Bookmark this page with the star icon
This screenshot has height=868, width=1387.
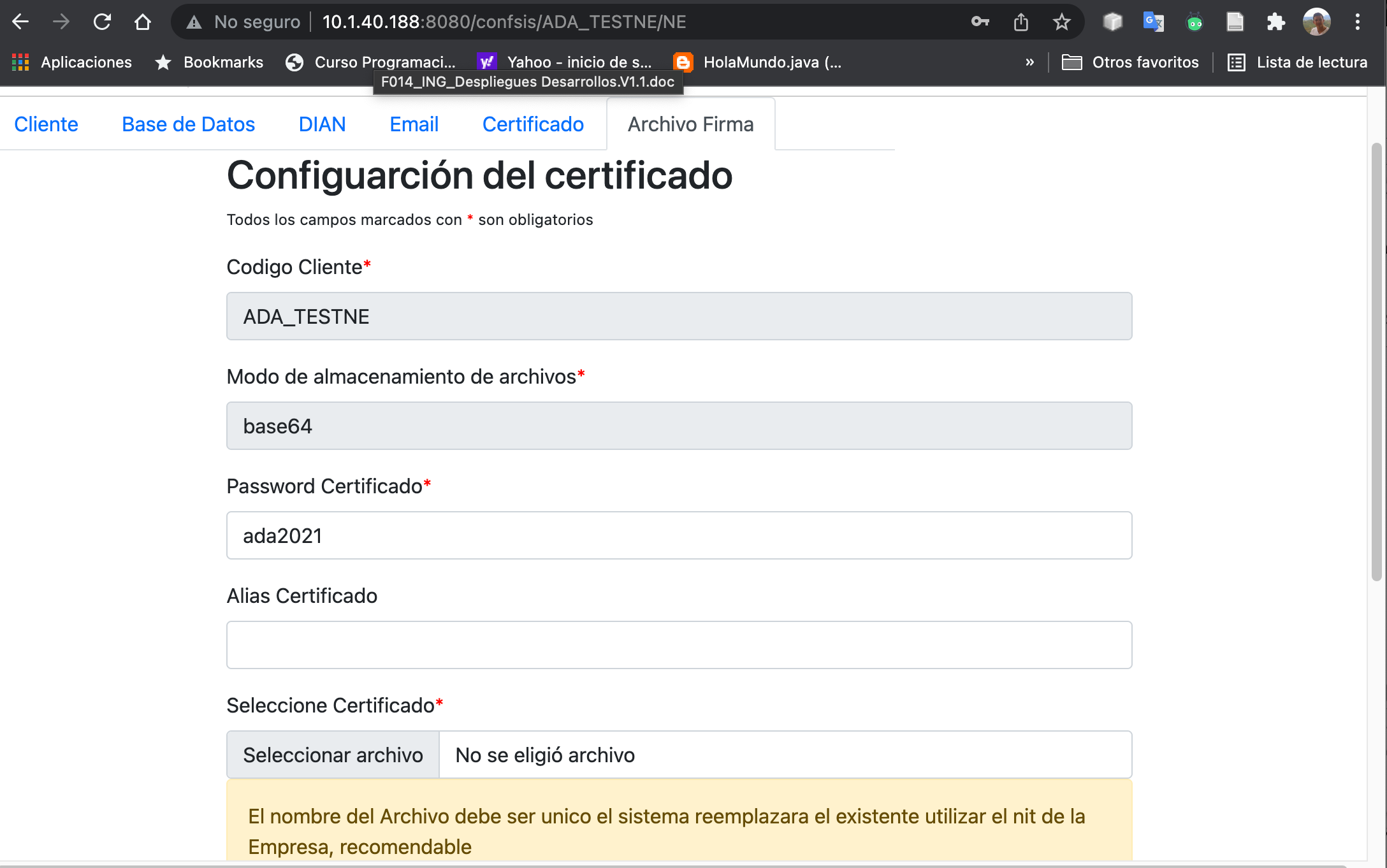[1061, 22]
